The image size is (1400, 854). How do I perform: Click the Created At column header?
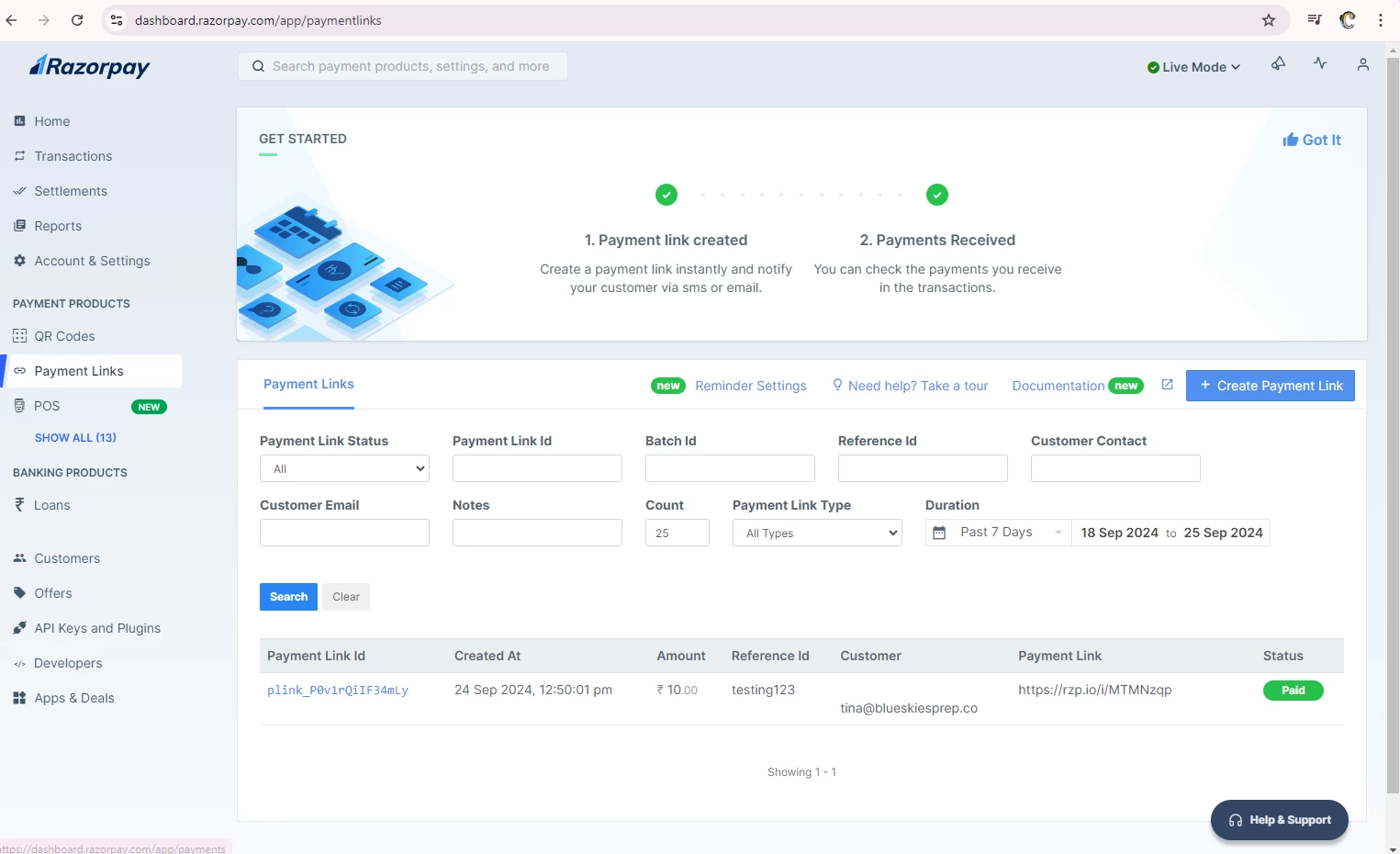pyautogui.click(x=487, y=656)
